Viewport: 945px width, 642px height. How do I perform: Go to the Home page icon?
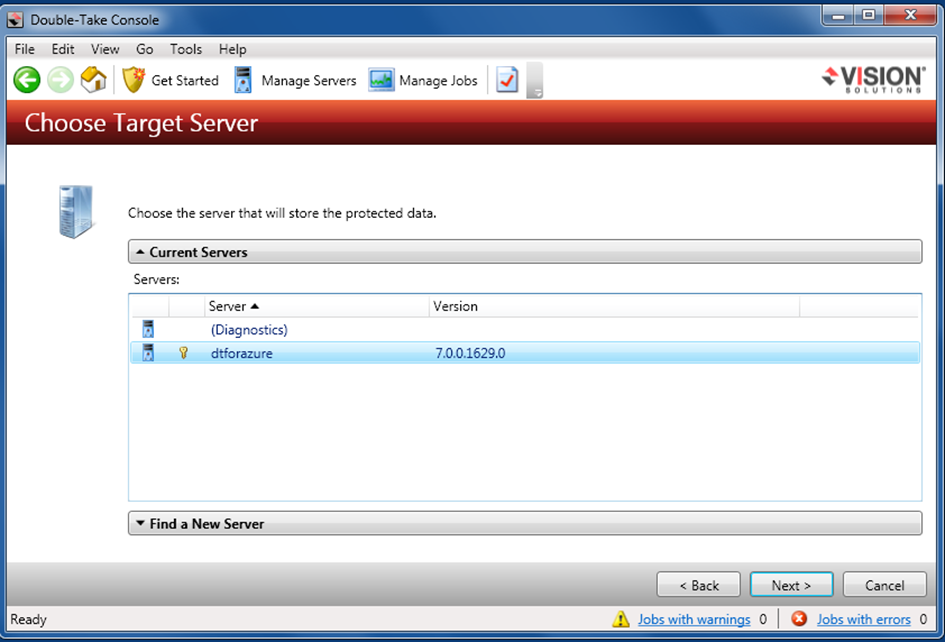point(93,79)
